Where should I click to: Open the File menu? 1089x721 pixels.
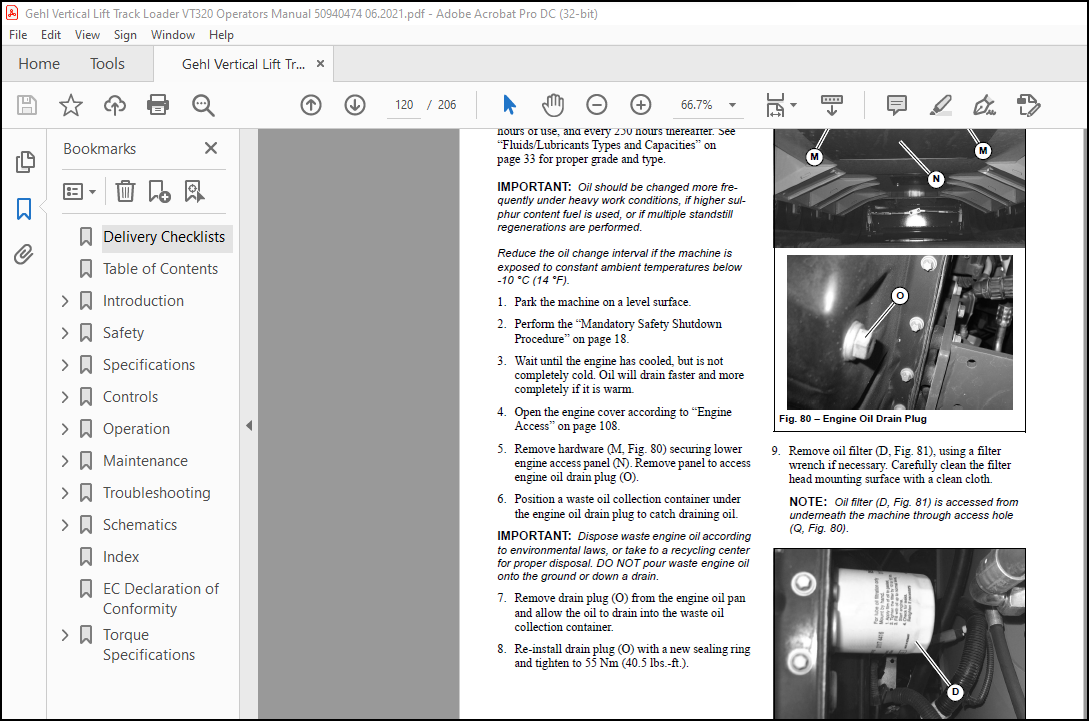pos(18,35)
